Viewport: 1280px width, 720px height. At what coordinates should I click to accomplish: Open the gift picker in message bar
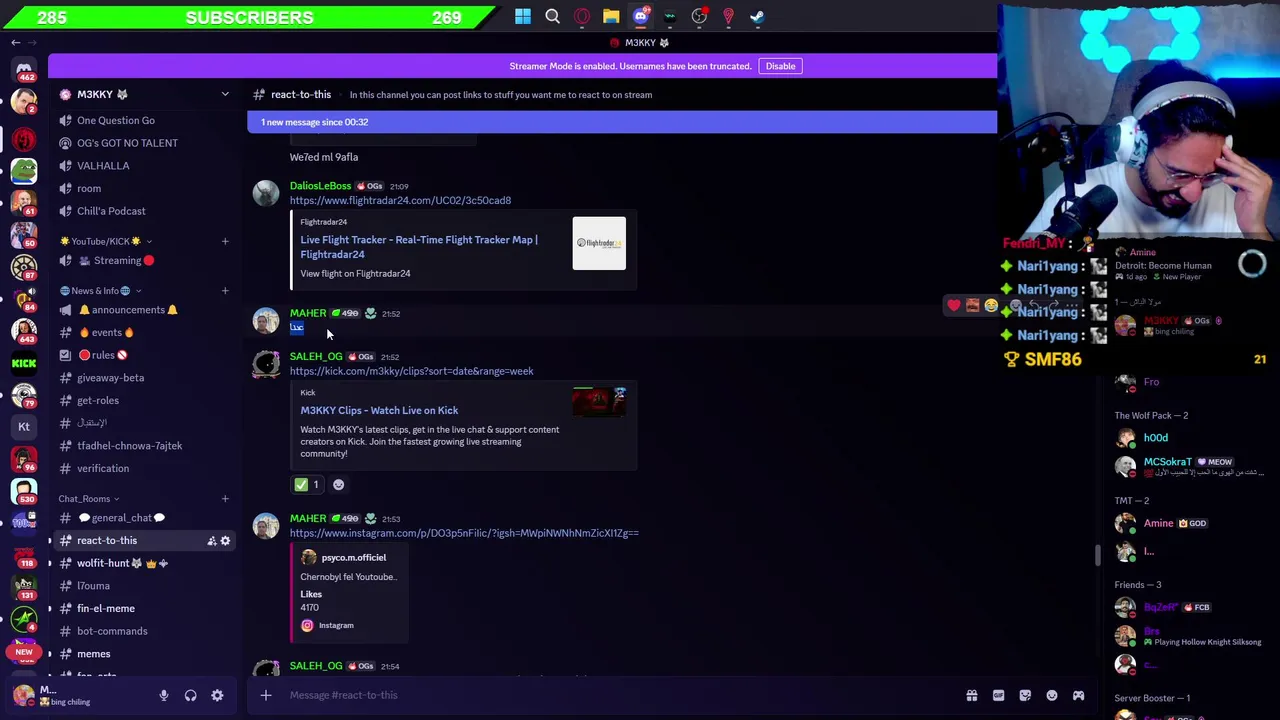click(971, 695)
